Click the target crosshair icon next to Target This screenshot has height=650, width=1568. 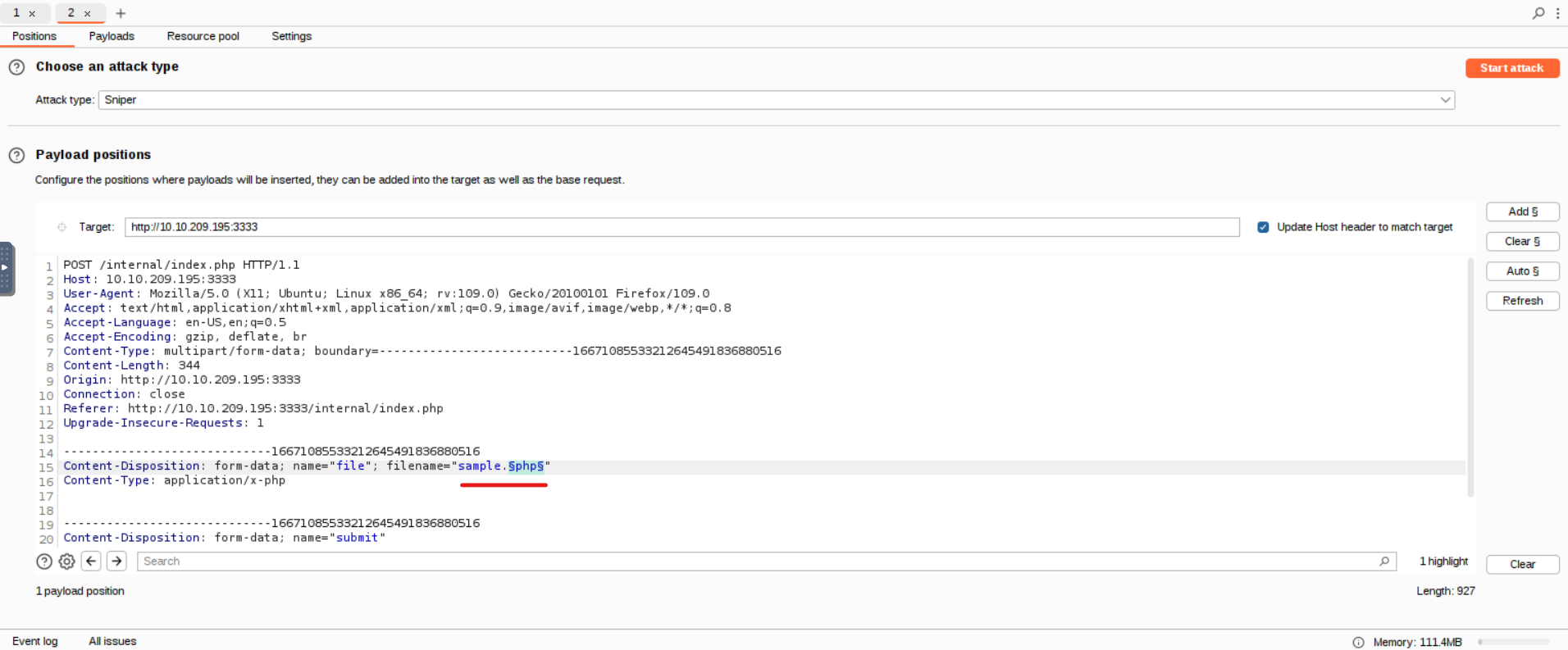tap(62, 227)
